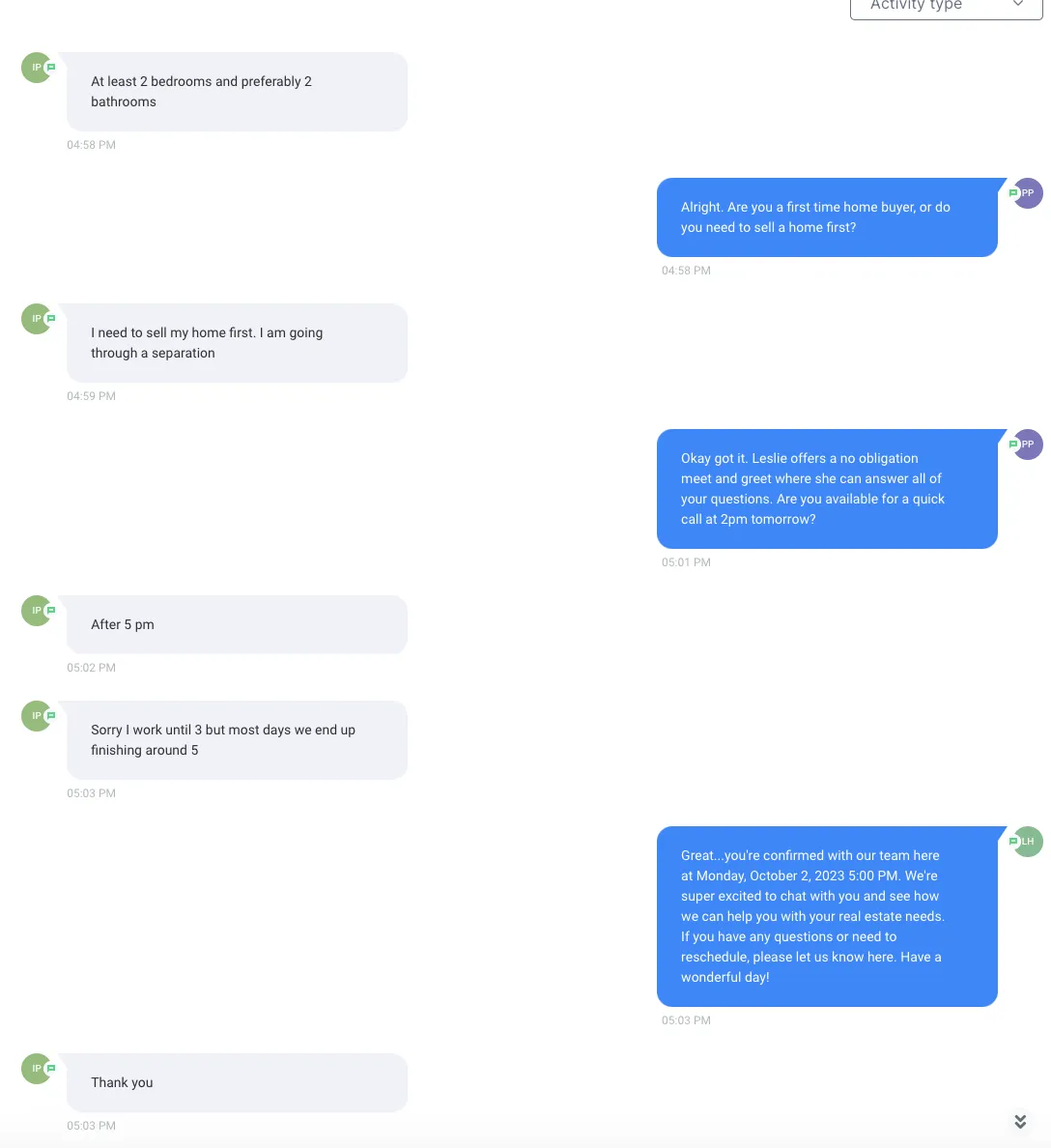
Task: Click the 'Great...you're confirmed' message bubble
Action: 827,917
